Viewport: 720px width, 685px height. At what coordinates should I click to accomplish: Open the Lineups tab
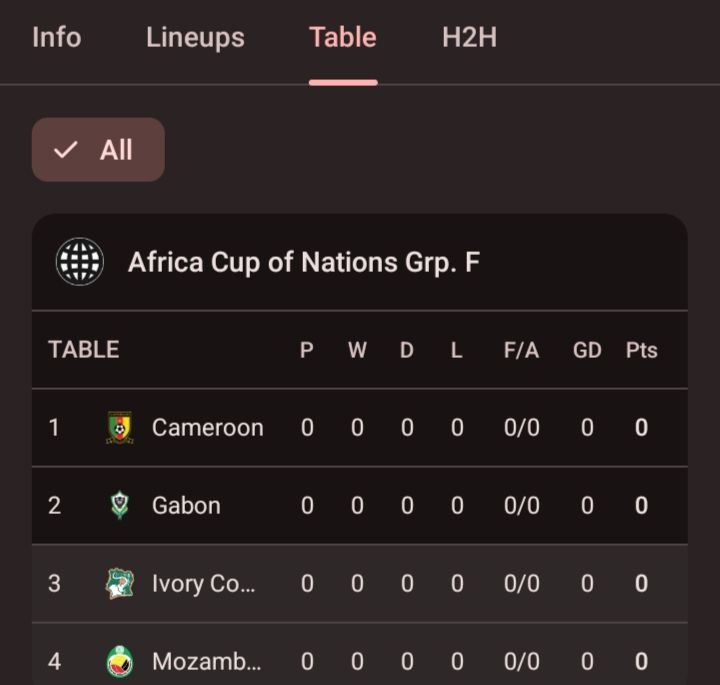point(195,38)
